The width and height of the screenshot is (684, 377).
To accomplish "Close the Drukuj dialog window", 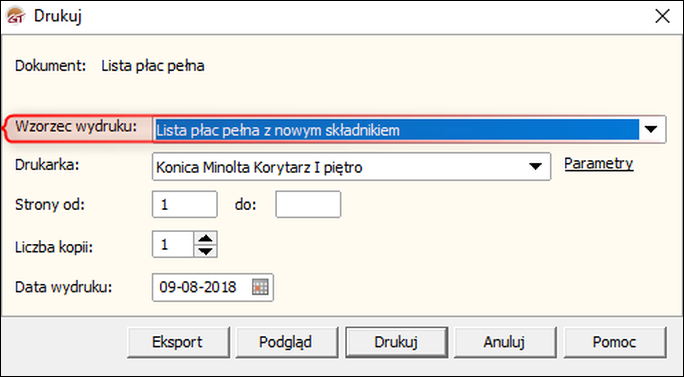I will (x=663, y=16).
